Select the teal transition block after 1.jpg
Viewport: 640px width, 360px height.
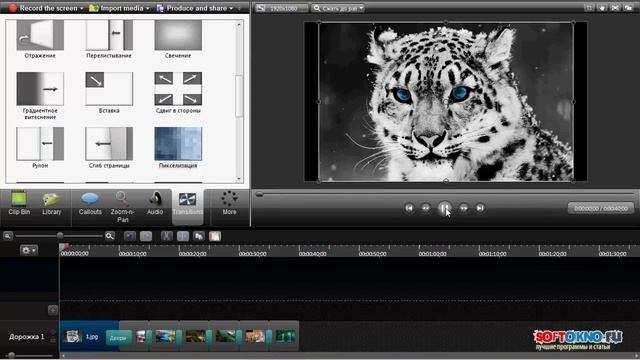point(119,338)
